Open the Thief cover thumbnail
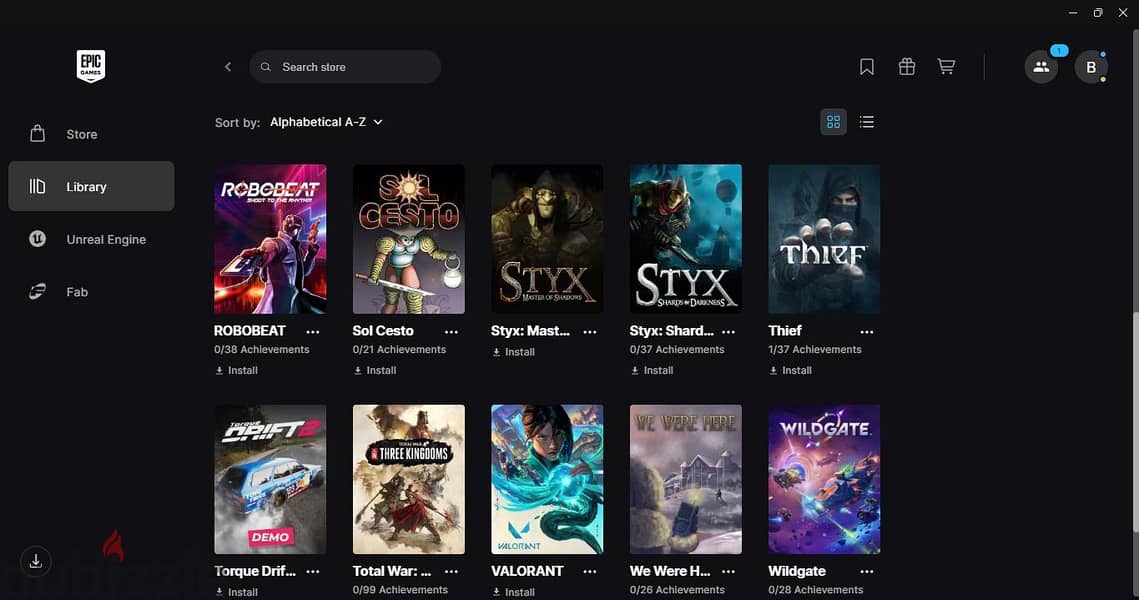Screen dimensions: 1139x600 click(x=824, y=239)
